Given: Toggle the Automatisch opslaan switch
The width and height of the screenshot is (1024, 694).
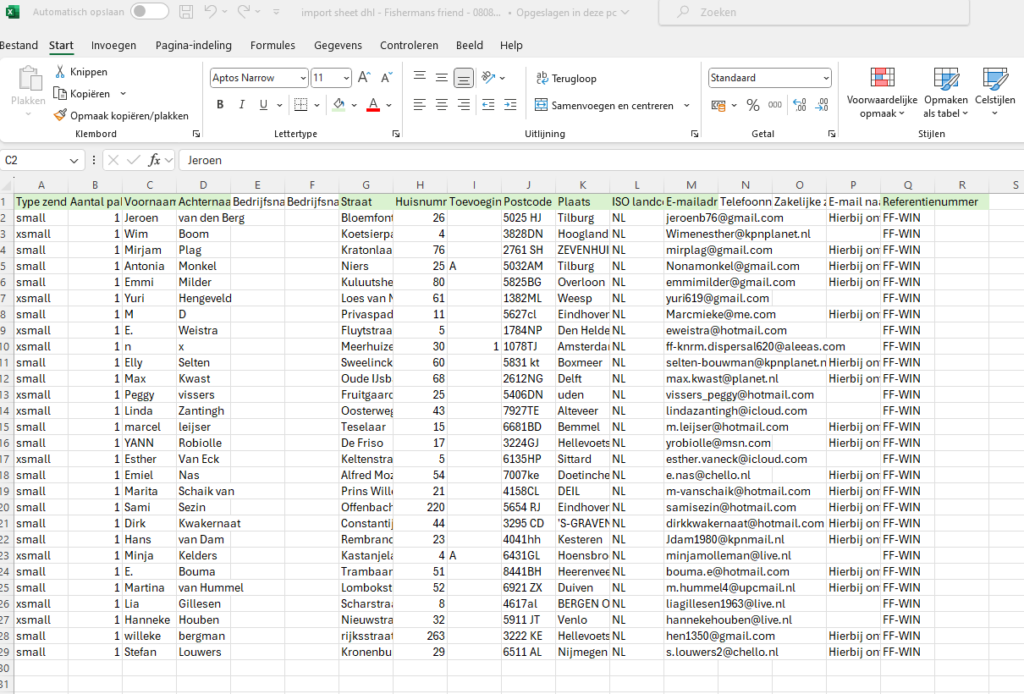Looking at the screenshot, I should pos(150,11).
